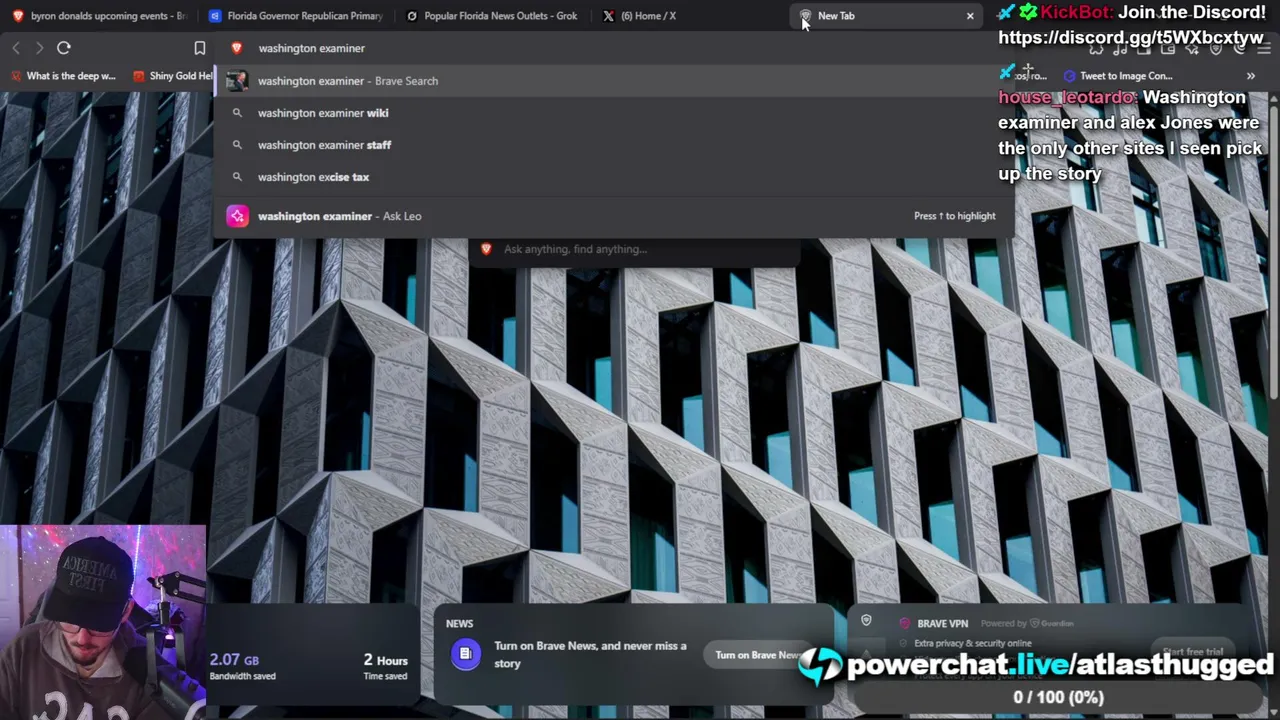1280x720 pixels.
Task: Choose the 'washington examiner - Ask Leo' suggestion
Action: point(614,216)
